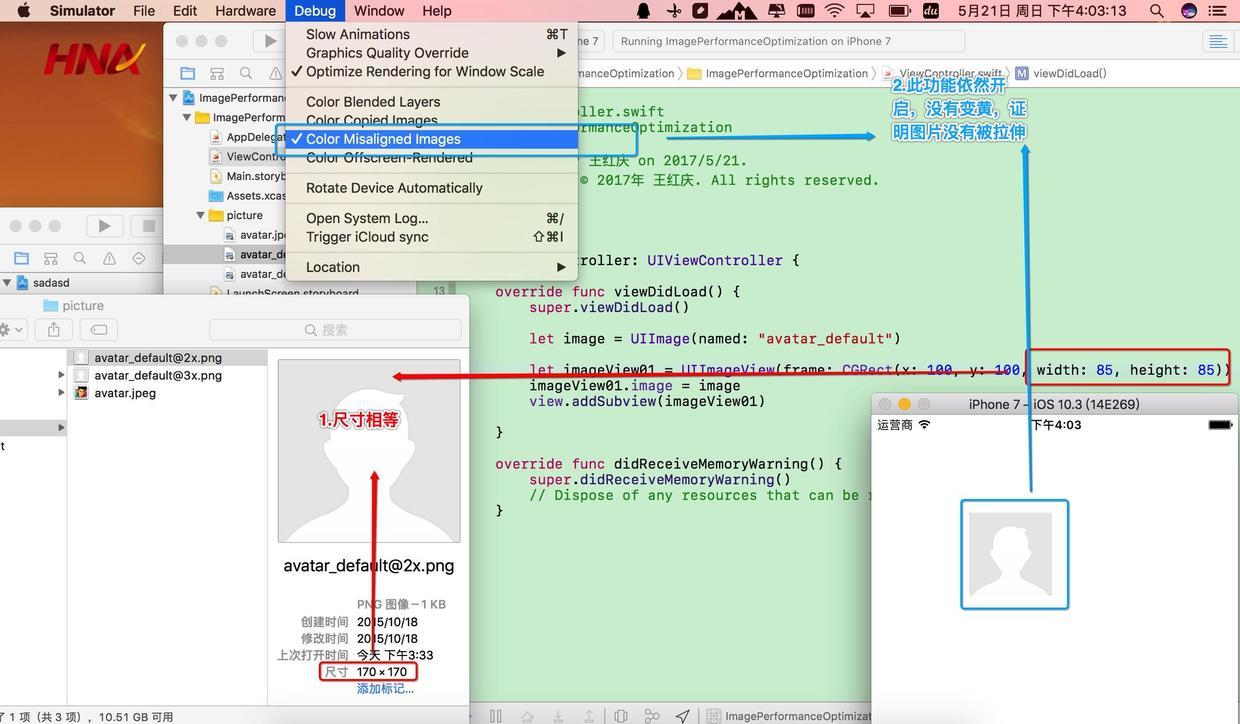Click Stop in the rear sadasd Xcode window
This screenshot has width=1240, height=724.
(x=148, y=226)
